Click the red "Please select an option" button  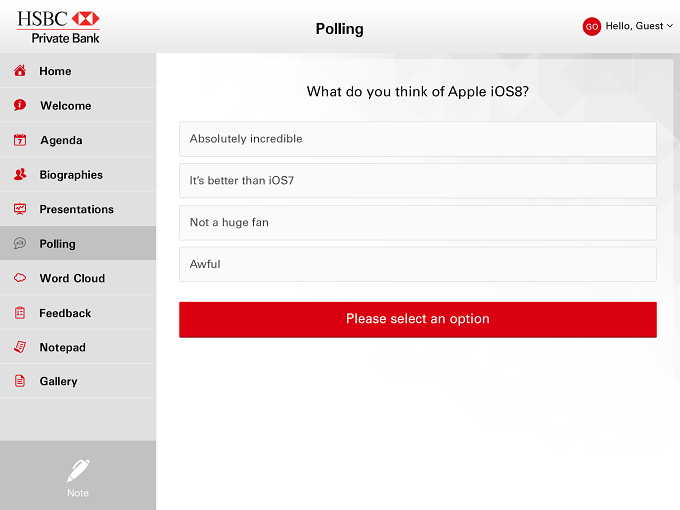pyautogui.click(x=418, y=319)
